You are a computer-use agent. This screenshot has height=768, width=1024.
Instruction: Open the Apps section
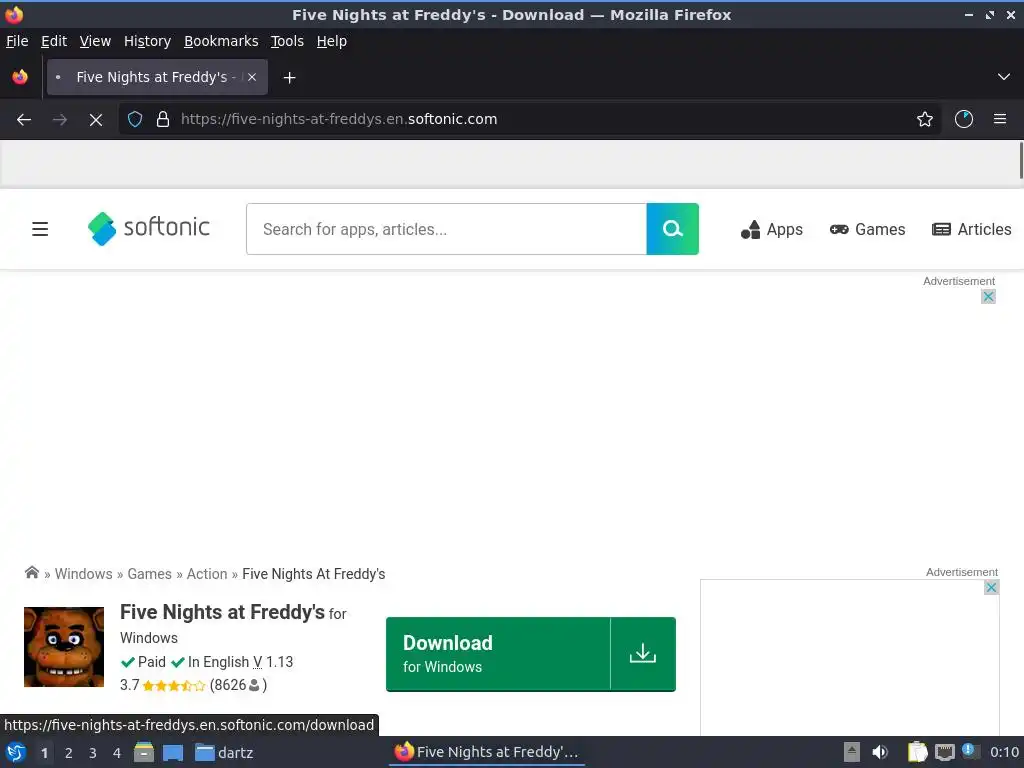(772, 229)
